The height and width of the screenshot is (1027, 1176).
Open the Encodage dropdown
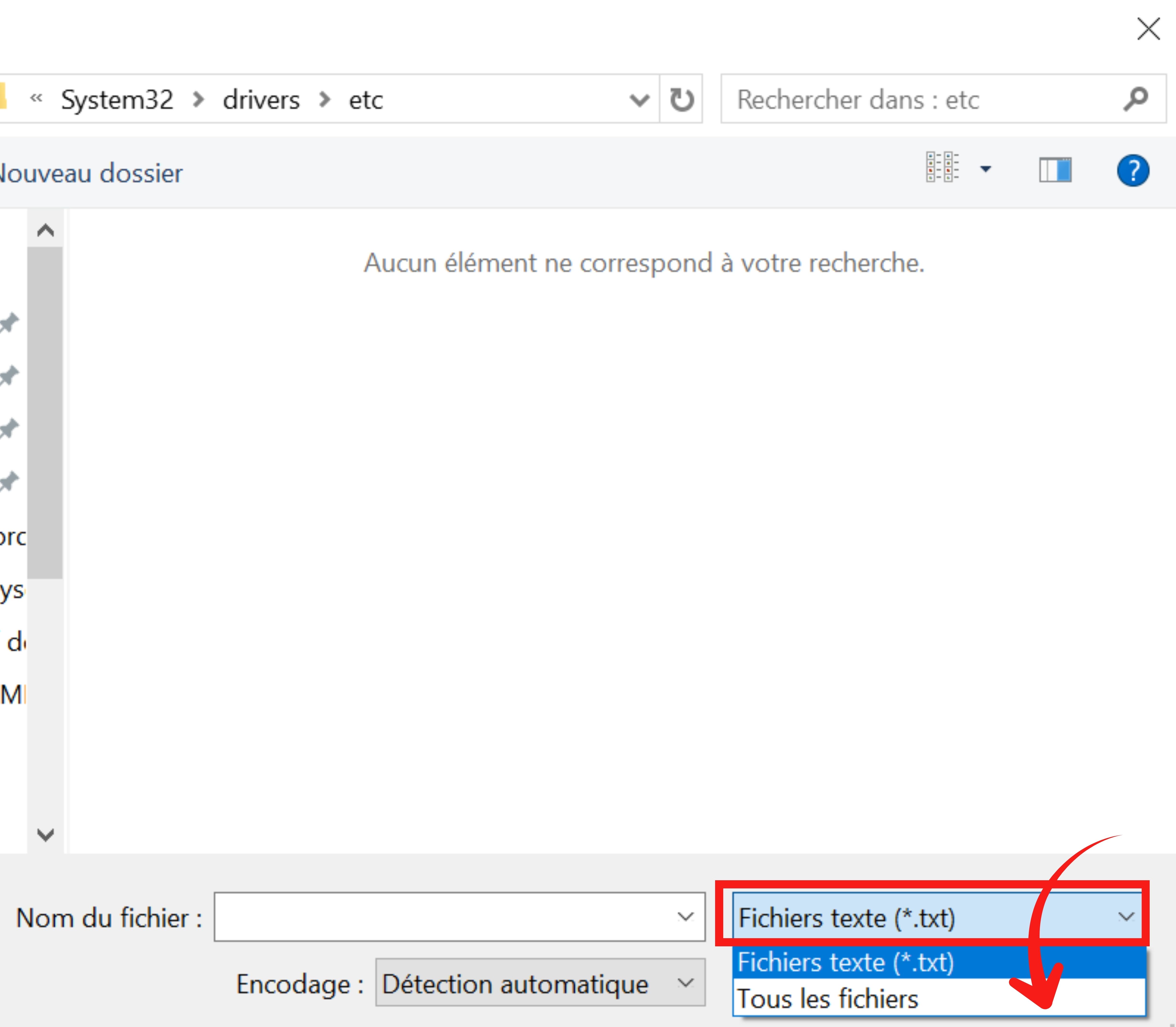(x=685, y=983)
